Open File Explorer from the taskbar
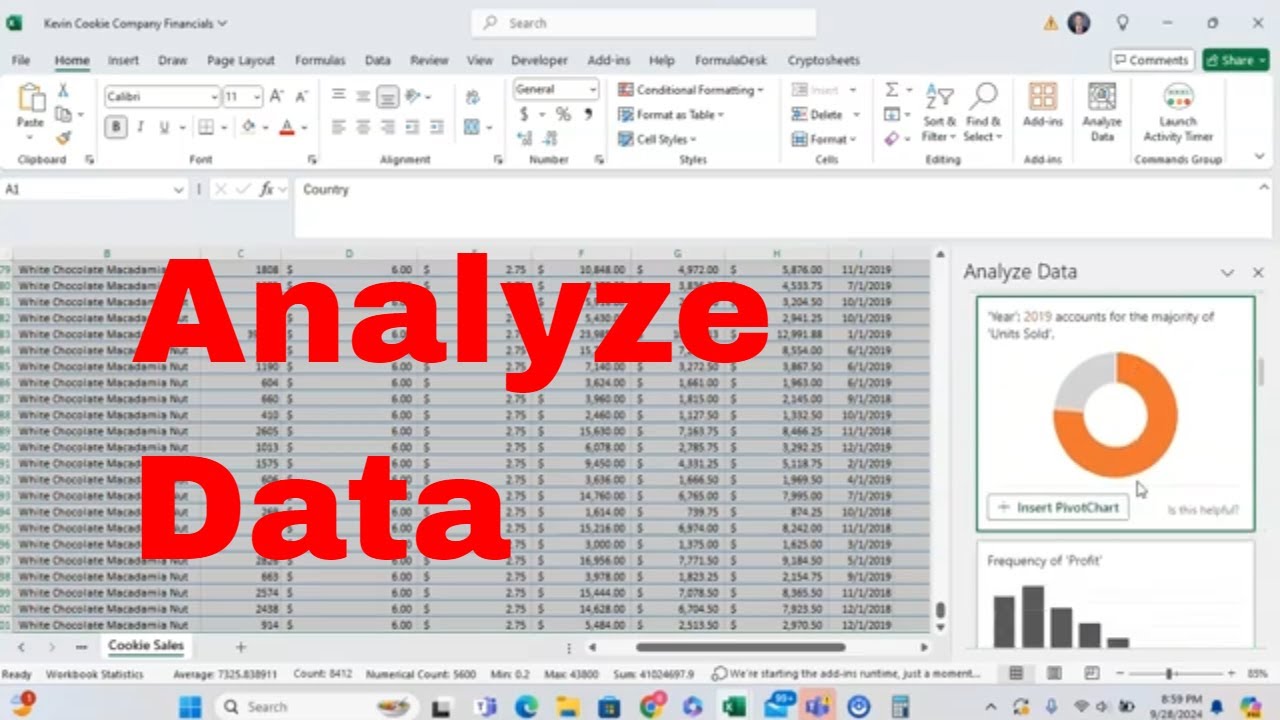The width and height of the screenshot is (1280, 720). point(567,707)
